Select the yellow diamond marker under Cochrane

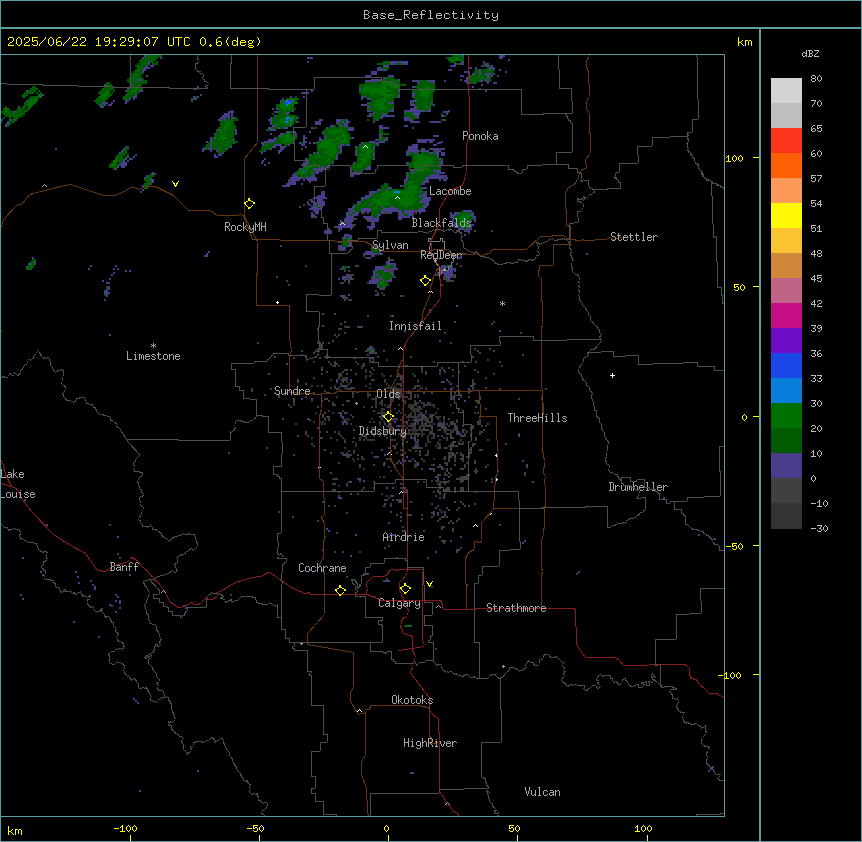[340, 590]
